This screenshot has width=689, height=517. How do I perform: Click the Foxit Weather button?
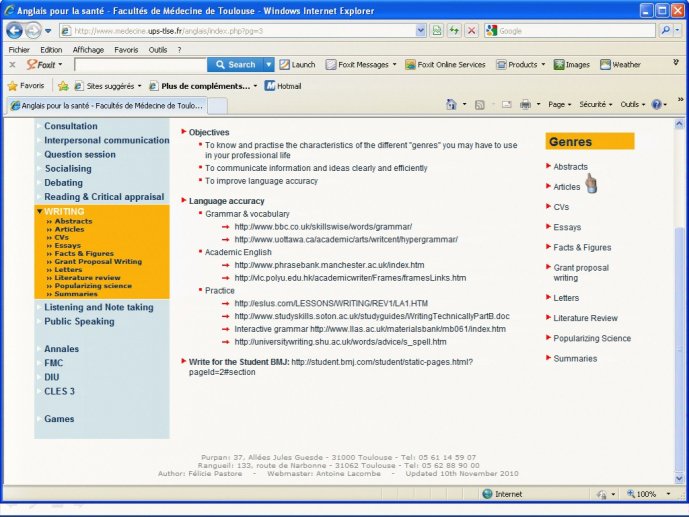coord(620,65)
